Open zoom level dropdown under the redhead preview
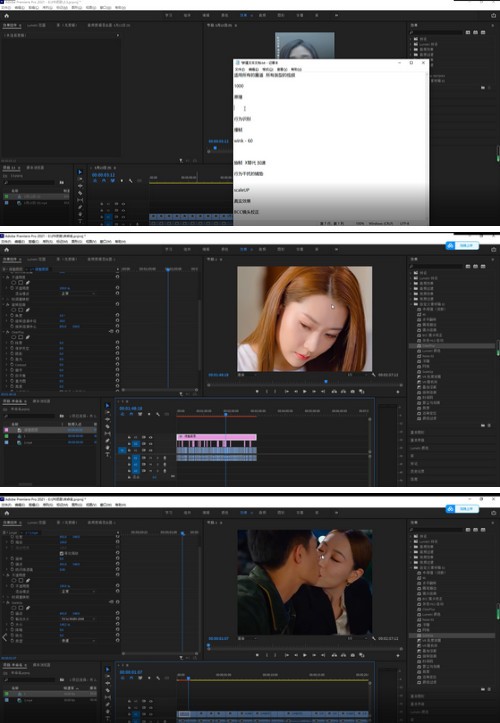500x723 pixels. click(x=247, y=375)
